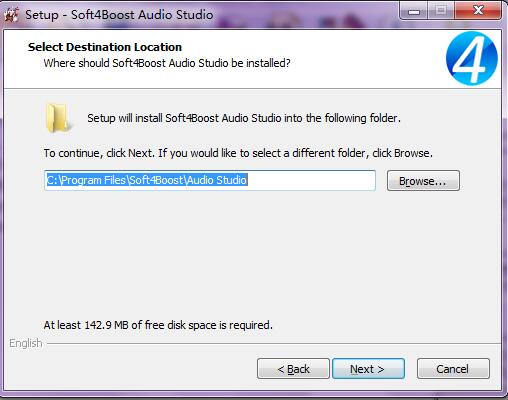
Task: Cancel the installation
Action: coord(453,369)
